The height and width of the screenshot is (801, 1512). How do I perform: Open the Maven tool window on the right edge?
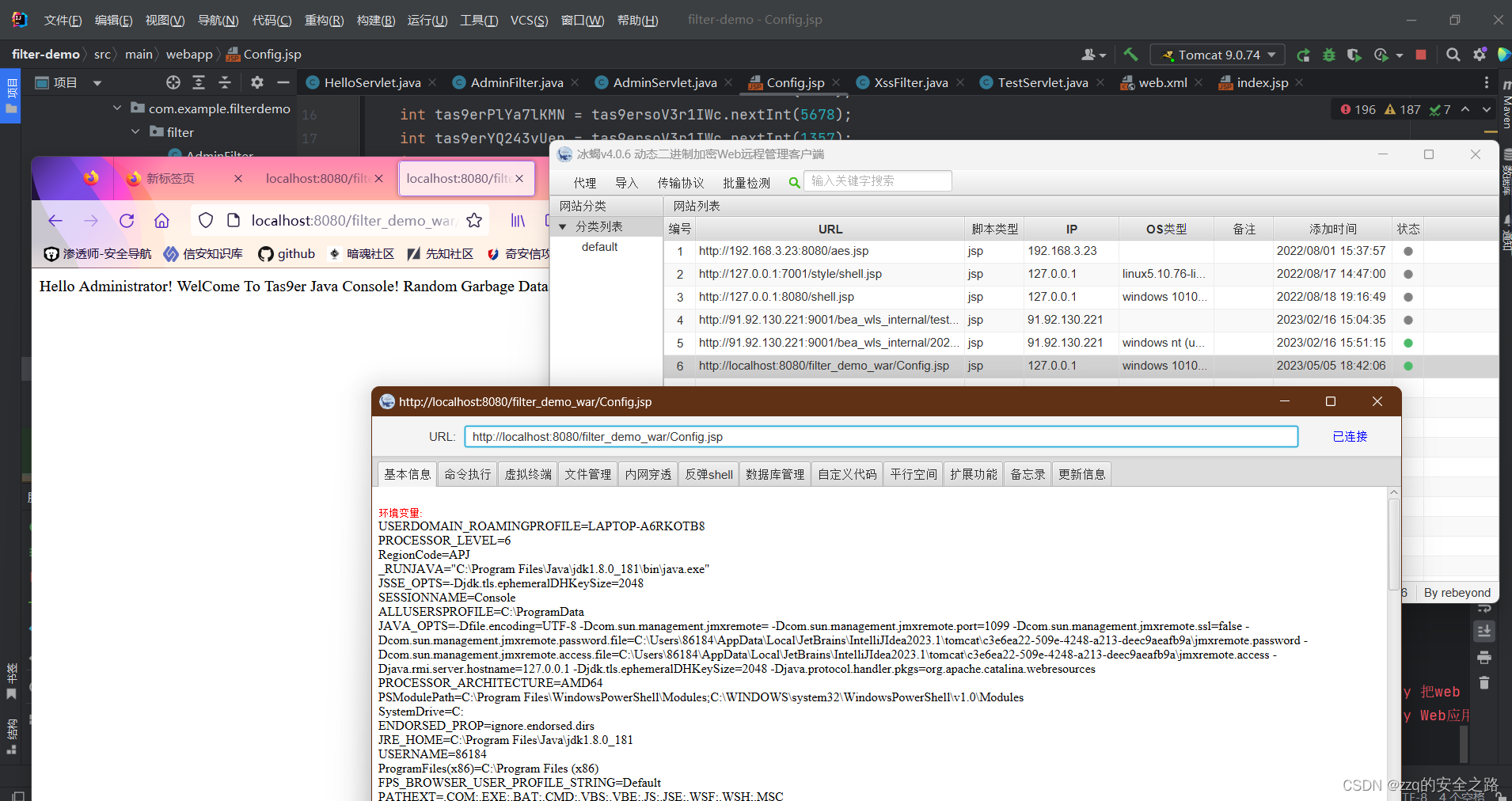pos(1506,104)
